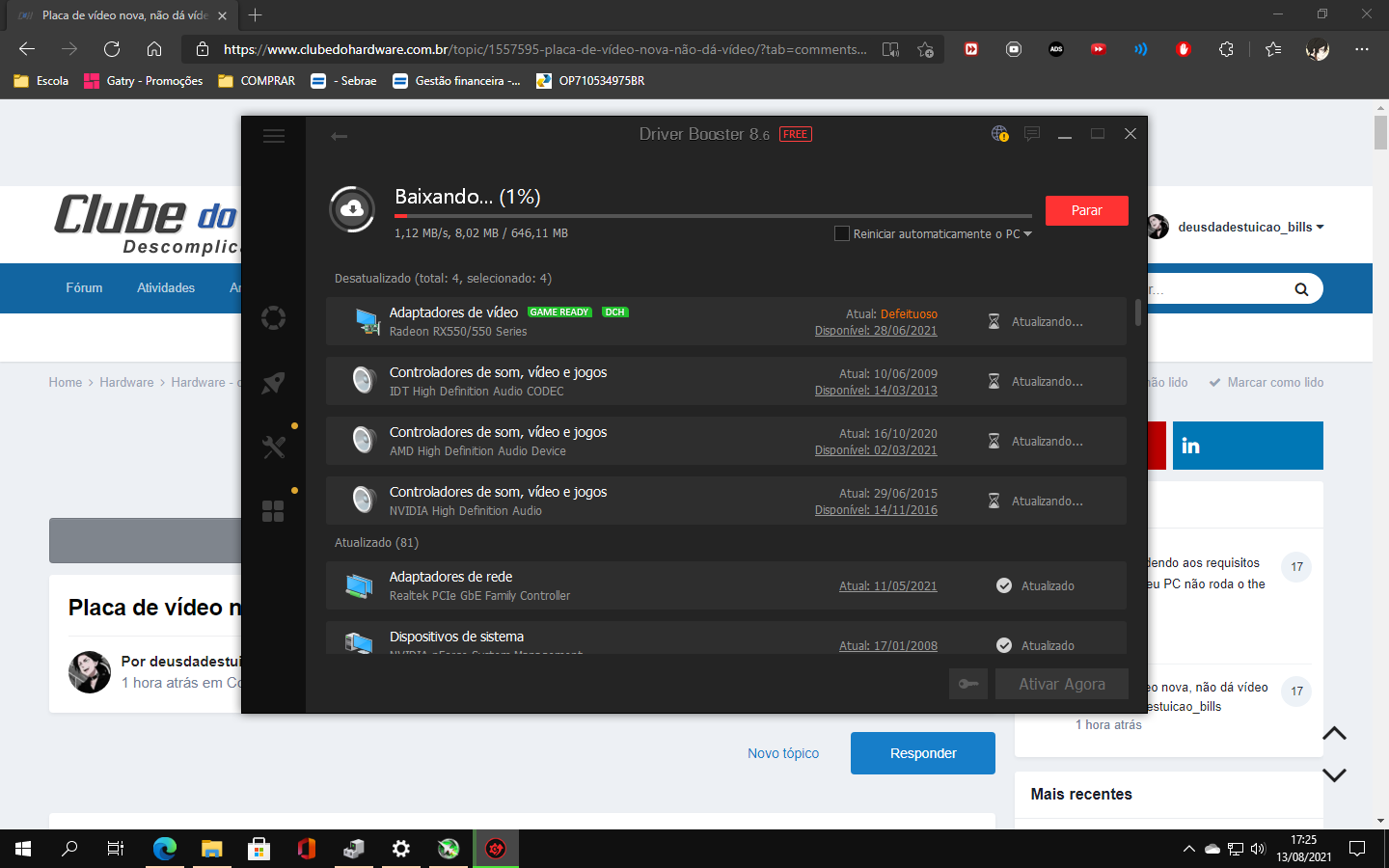Open the Driver Booster feedback icon

1032,134
